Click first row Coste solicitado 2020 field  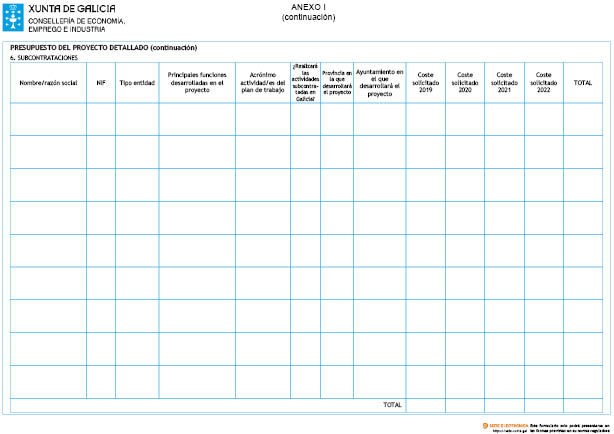464,119
